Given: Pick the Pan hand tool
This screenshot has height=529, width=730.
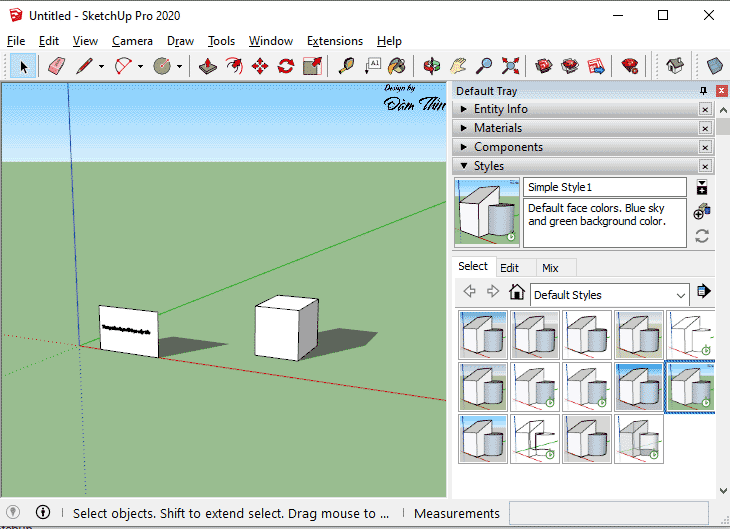Looking at the screenshot, I should (x=458, y=66).
